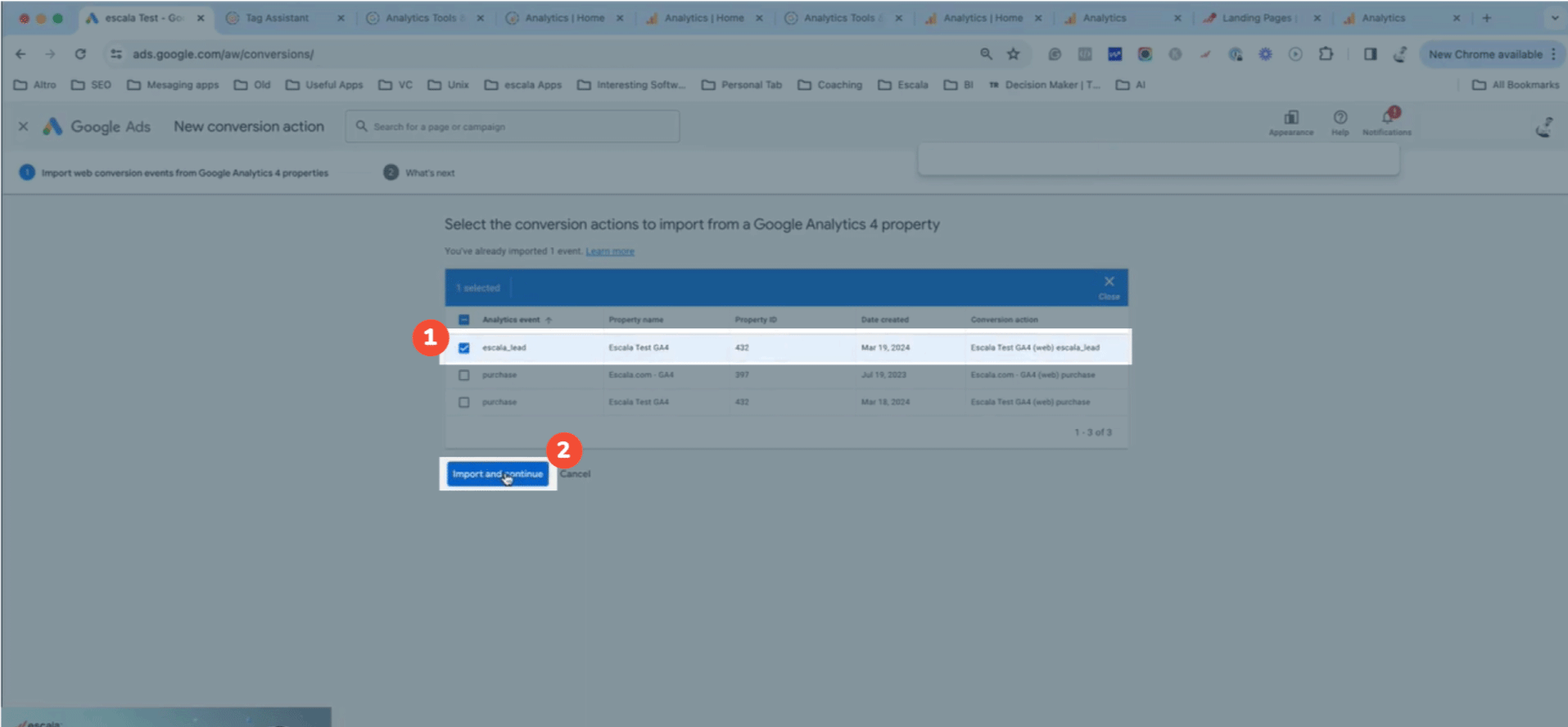Close the escala Test browser tab
The image size is (1568, 727).
[201, 18]
